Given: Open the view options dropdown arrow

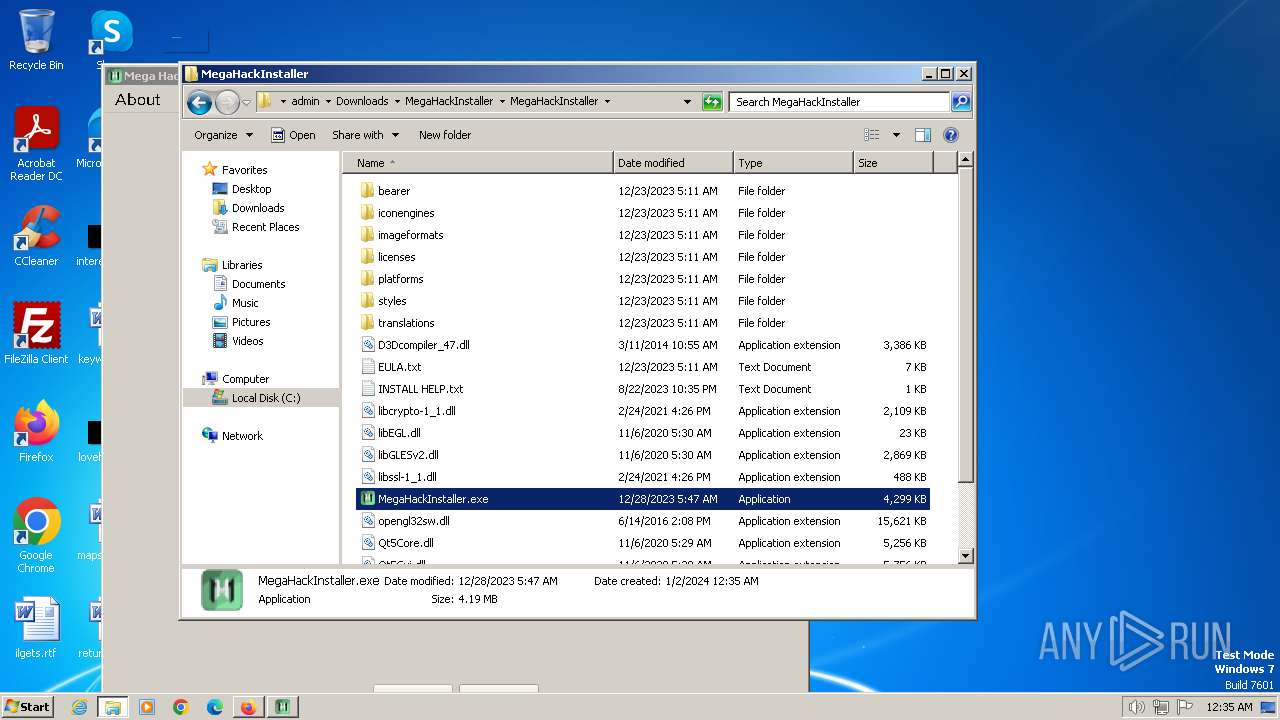Looking at the screenshot, I should [x=896, y=135].
